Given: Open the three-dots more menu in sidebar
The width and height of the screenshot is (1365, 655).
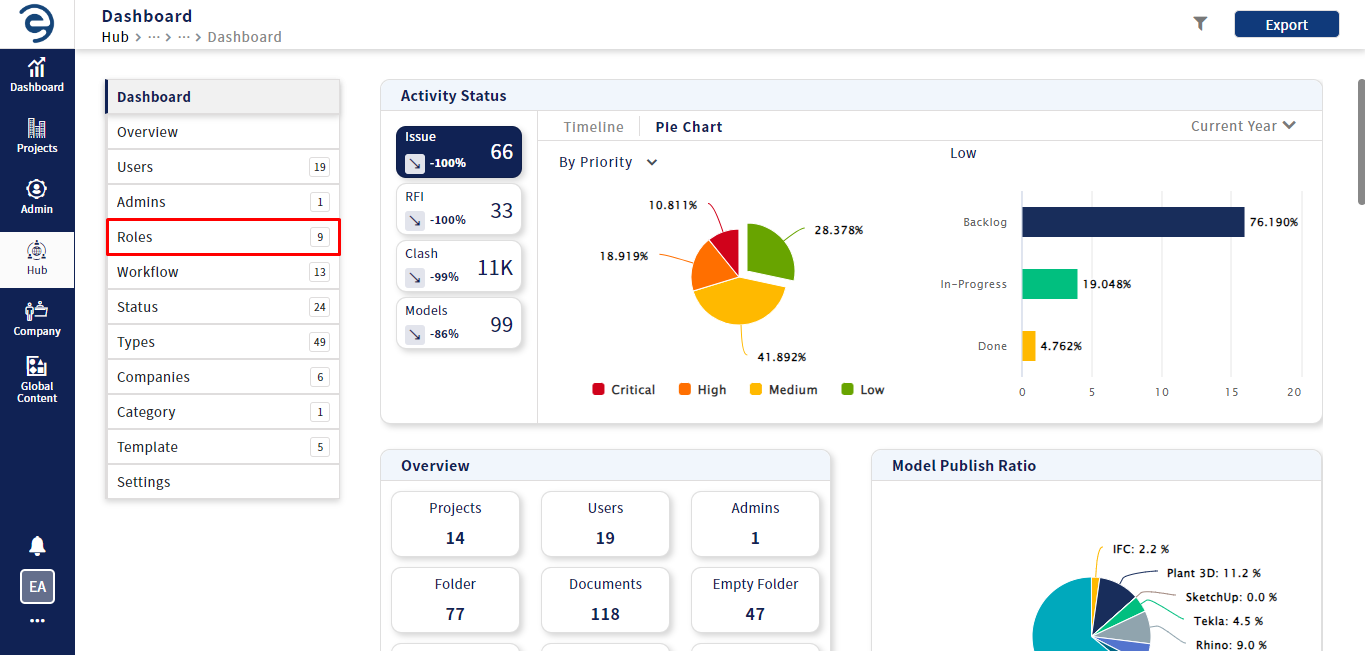Looking at the screenshot, I should coord(37,621).
